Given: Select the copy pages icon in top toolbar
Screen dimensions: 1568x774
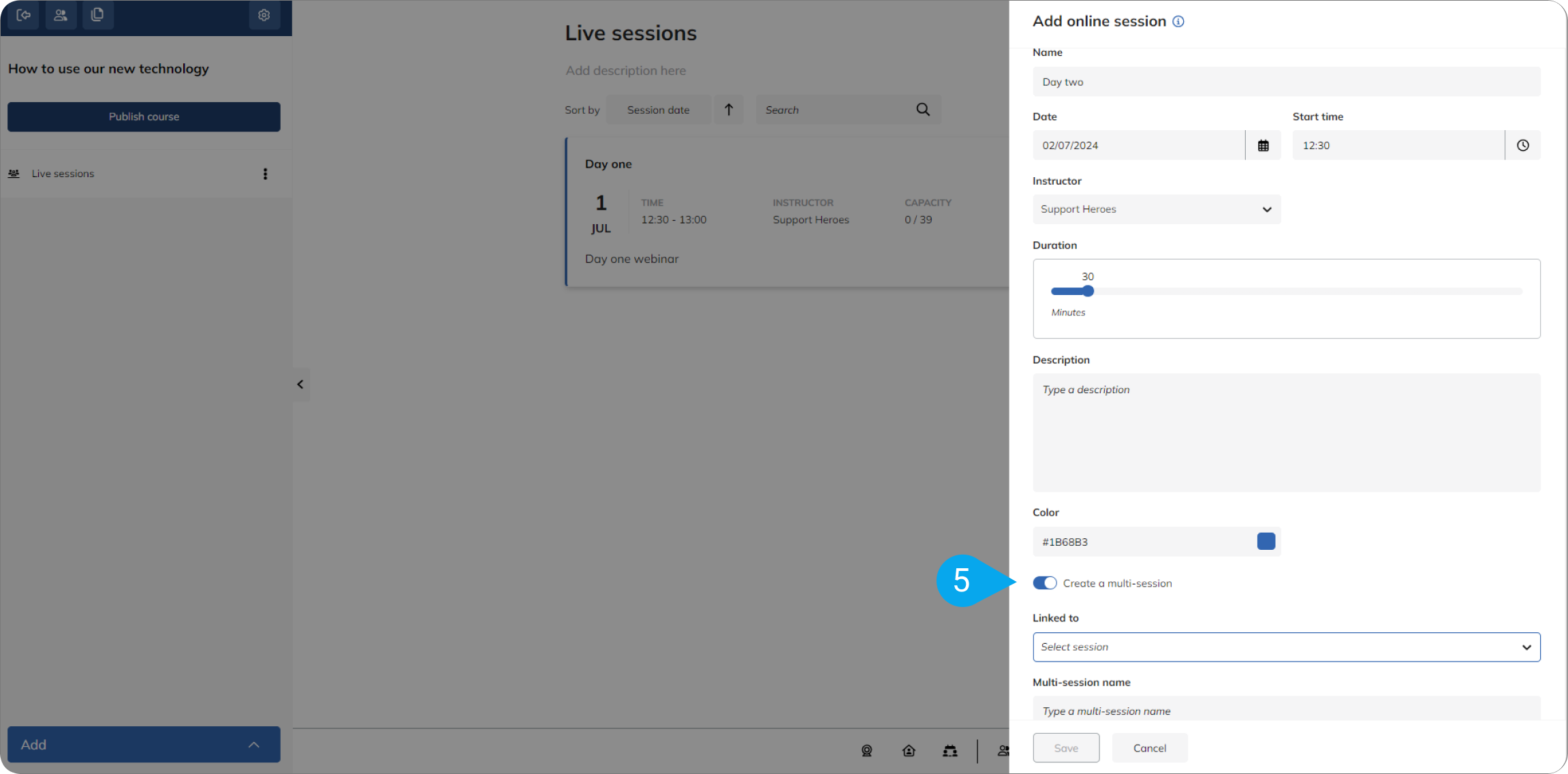Looking at the screenshot, I should click(x=98, y=15).
